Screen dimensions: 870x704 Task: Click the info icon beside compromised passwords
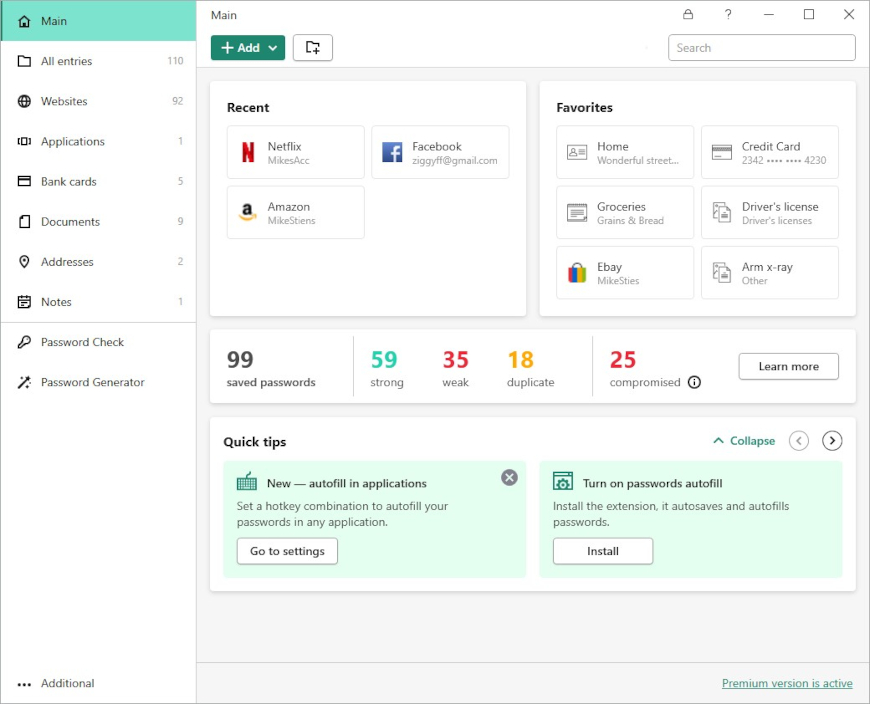click(692, 382)
